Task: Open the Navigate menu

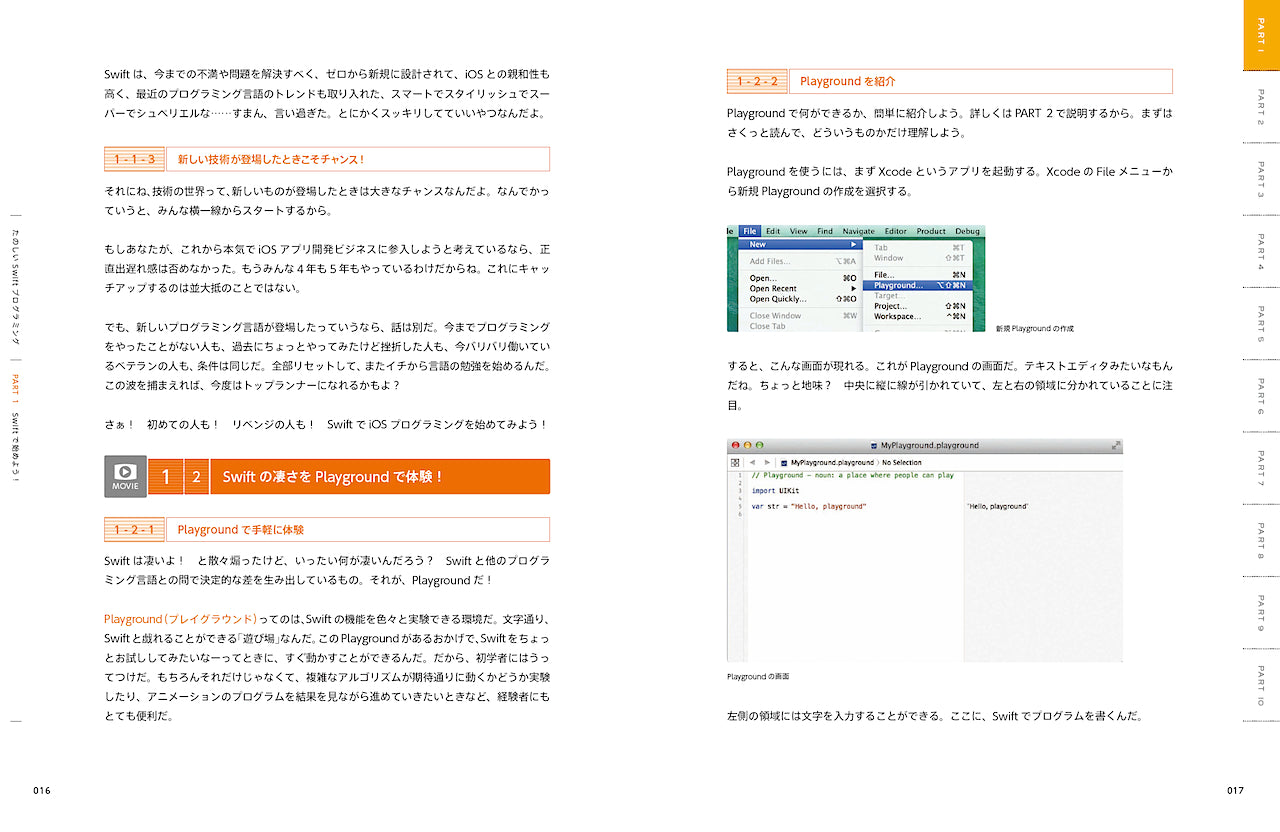Action: point(858,231)
